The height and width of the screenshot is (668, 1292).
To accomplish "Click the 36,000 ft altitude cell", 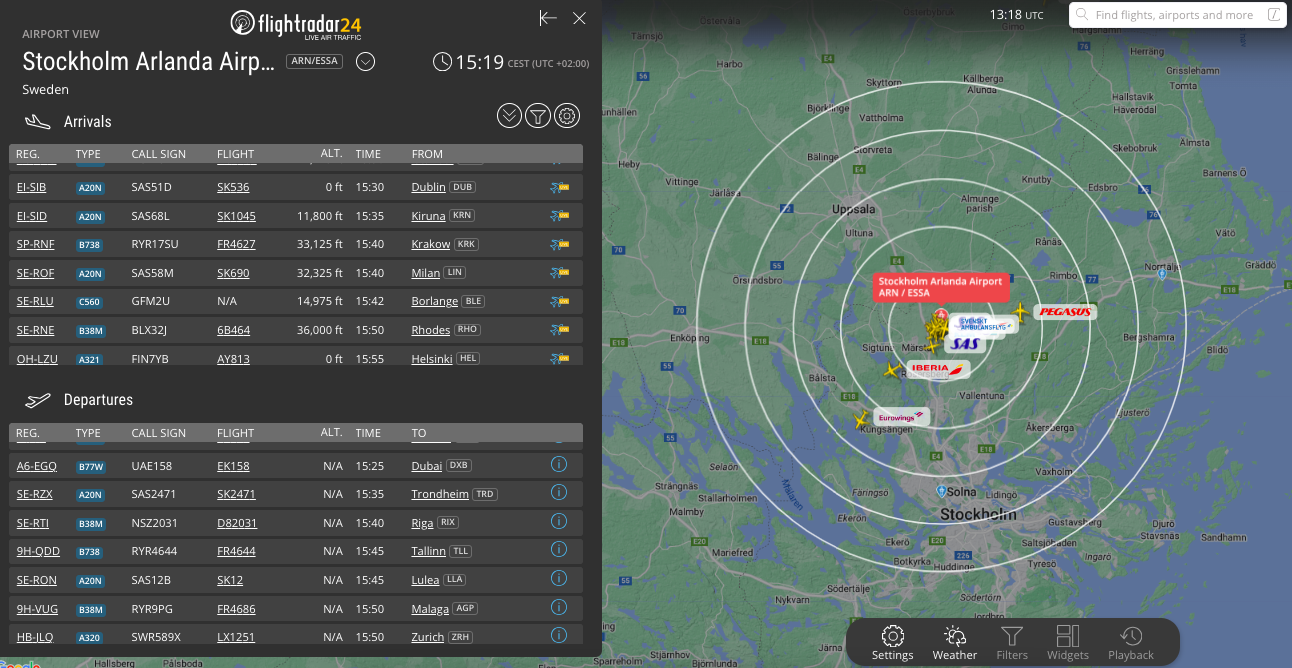I will pos(319,330).
